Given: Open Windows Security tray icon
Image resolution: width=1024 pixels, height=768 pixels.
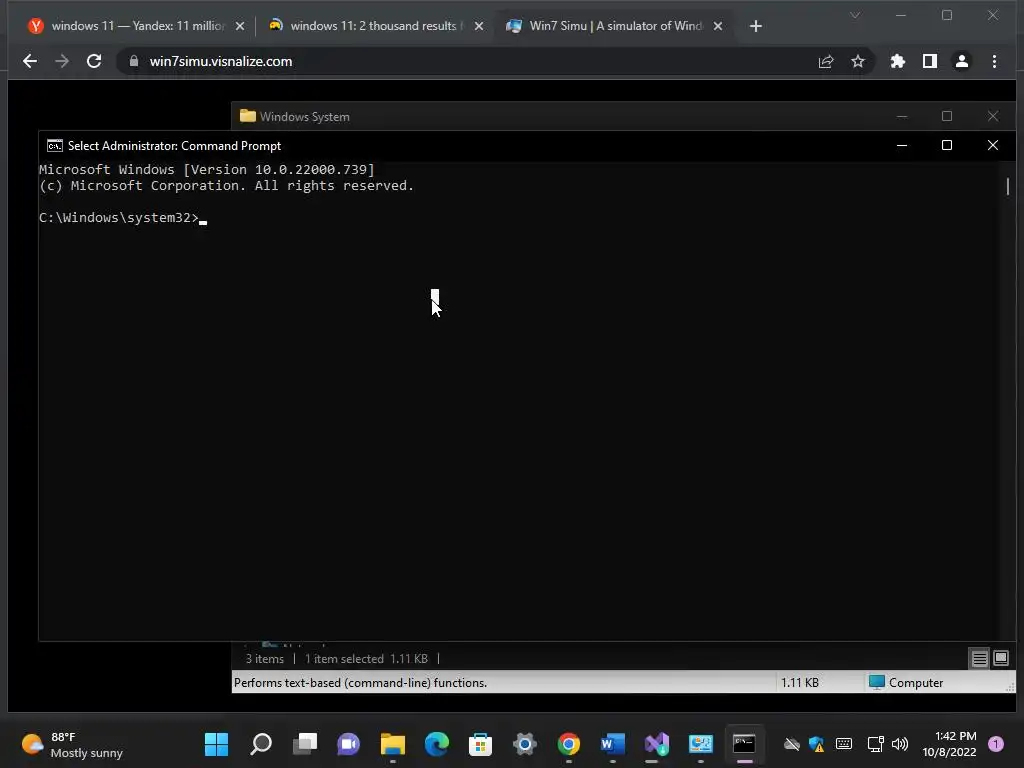Looking at the screenshot, I should [816, 744].
